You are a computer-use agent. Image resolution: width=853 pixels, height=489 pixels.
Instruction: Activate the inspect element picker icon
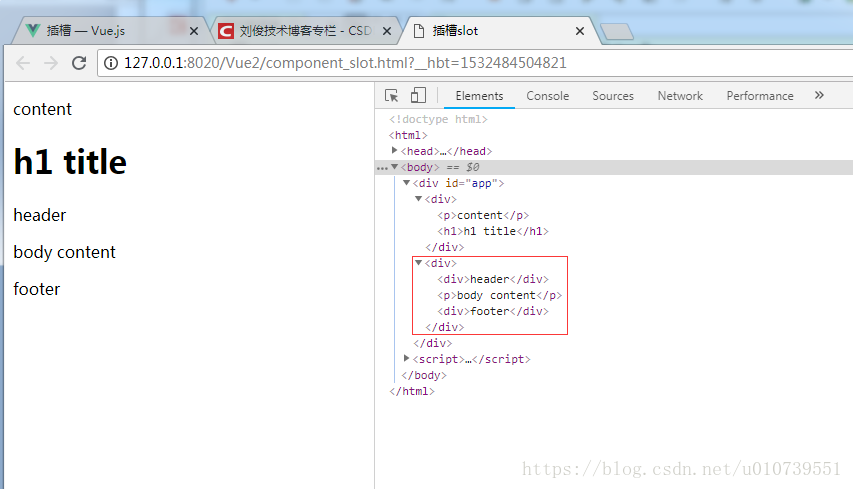click(x=391, y=96)
